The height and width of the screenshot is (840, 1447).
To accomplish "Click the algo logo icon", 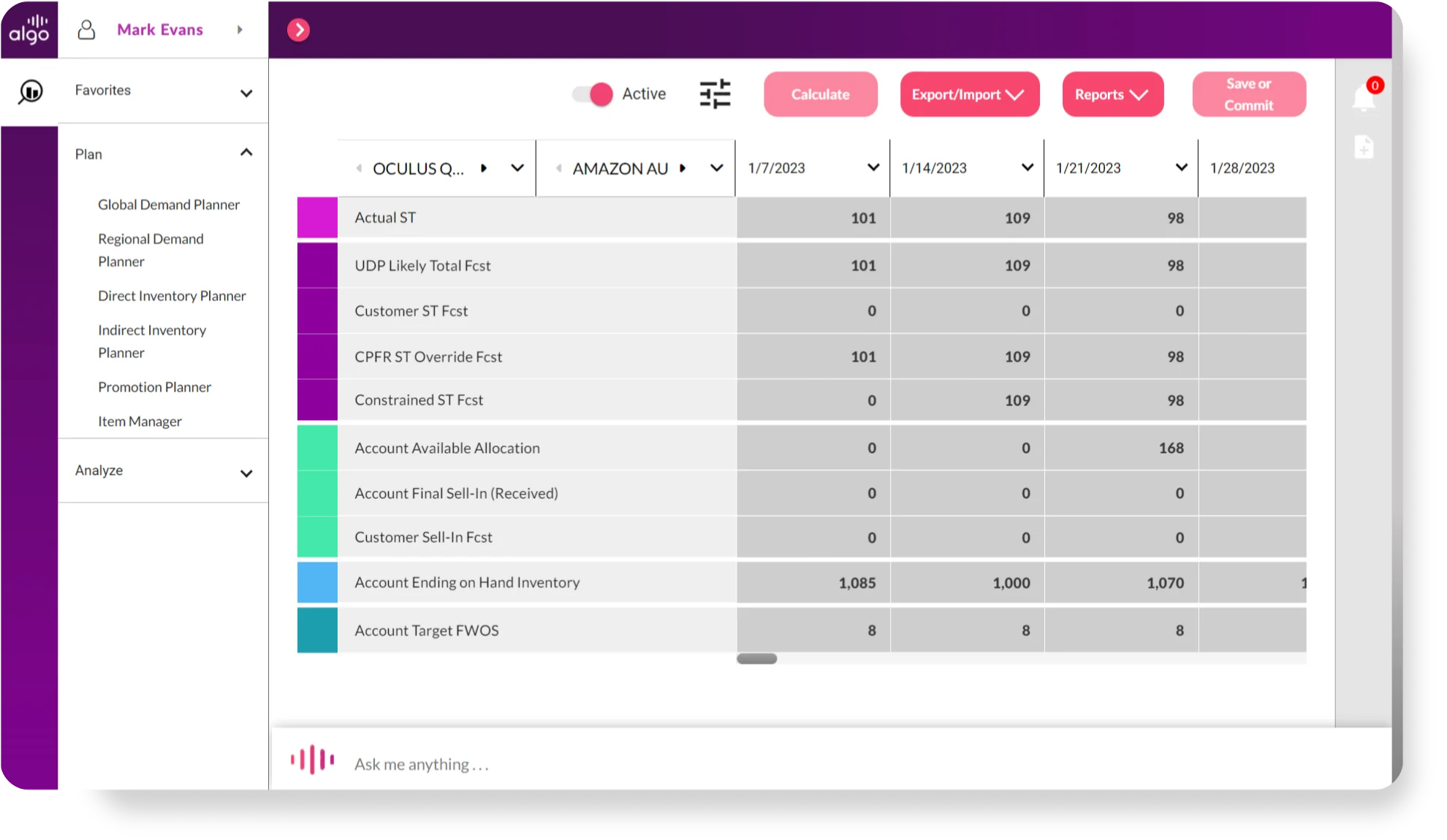I will pos(29,29).
